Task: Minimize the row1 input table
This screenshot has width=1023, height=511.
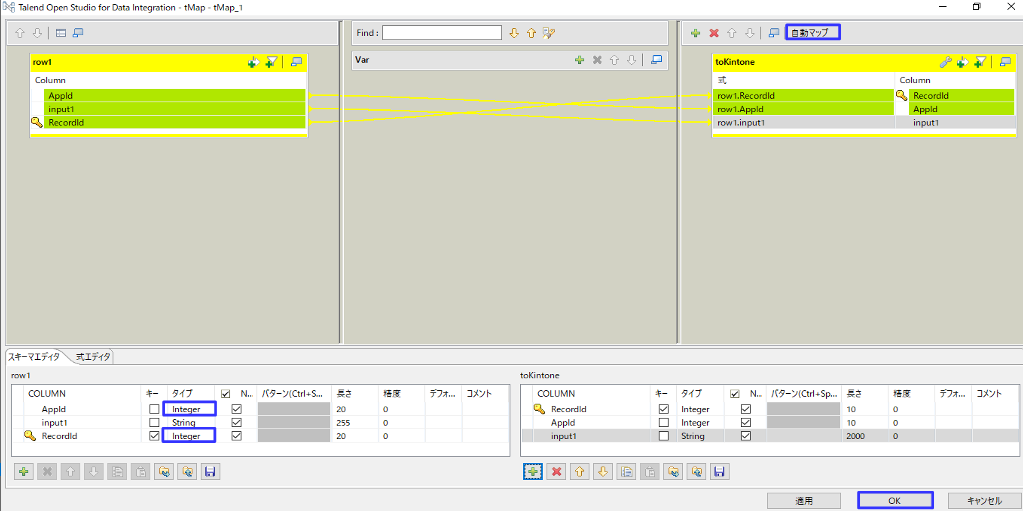Action: coord(297,62)
